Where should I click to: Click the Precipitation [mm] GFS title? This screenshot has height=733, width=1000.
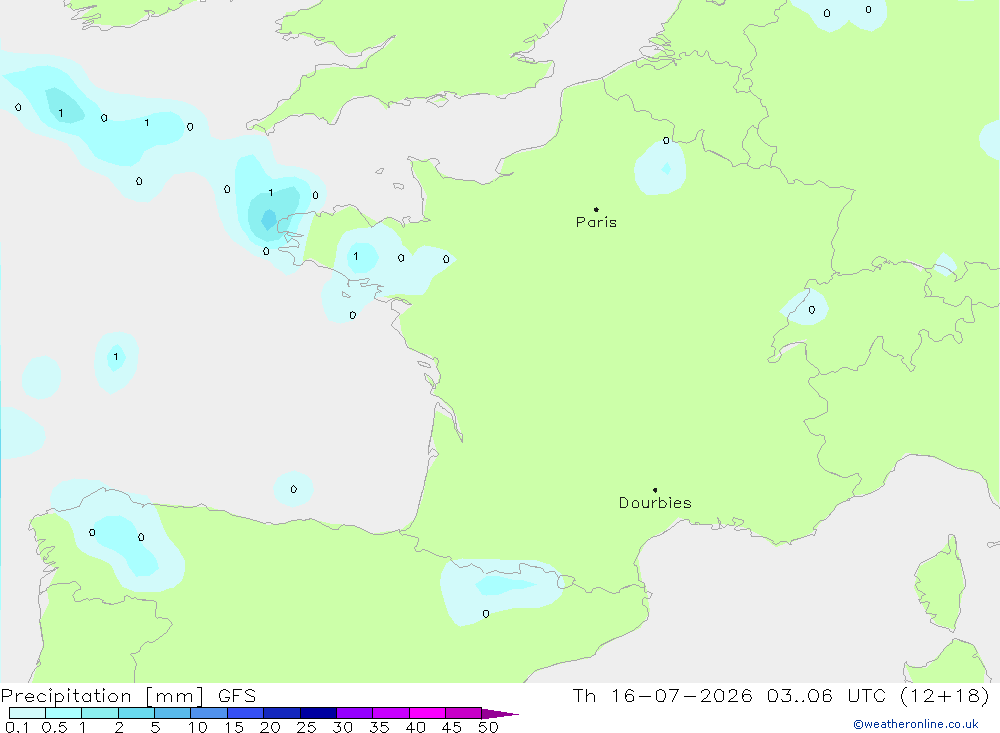(x=128, y=695)
